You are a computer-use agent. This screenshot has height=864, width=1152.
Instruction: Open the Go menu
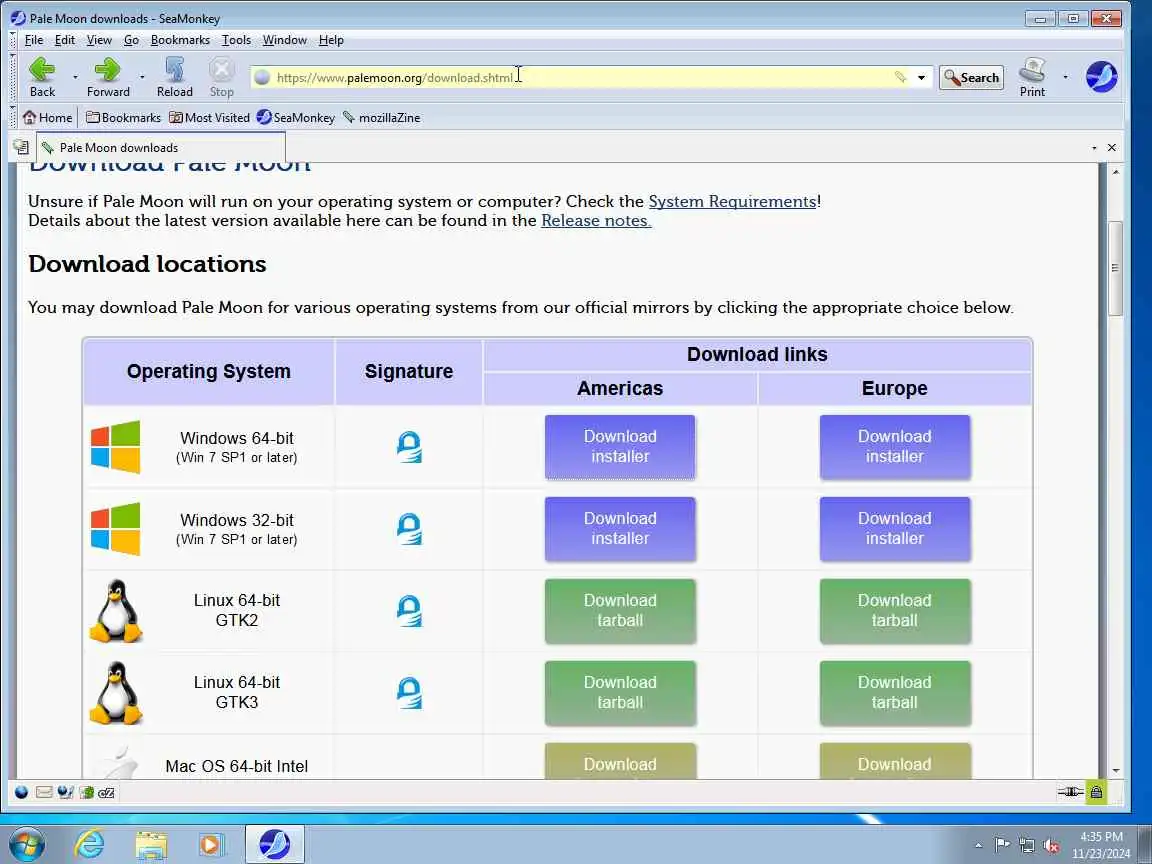132,40
